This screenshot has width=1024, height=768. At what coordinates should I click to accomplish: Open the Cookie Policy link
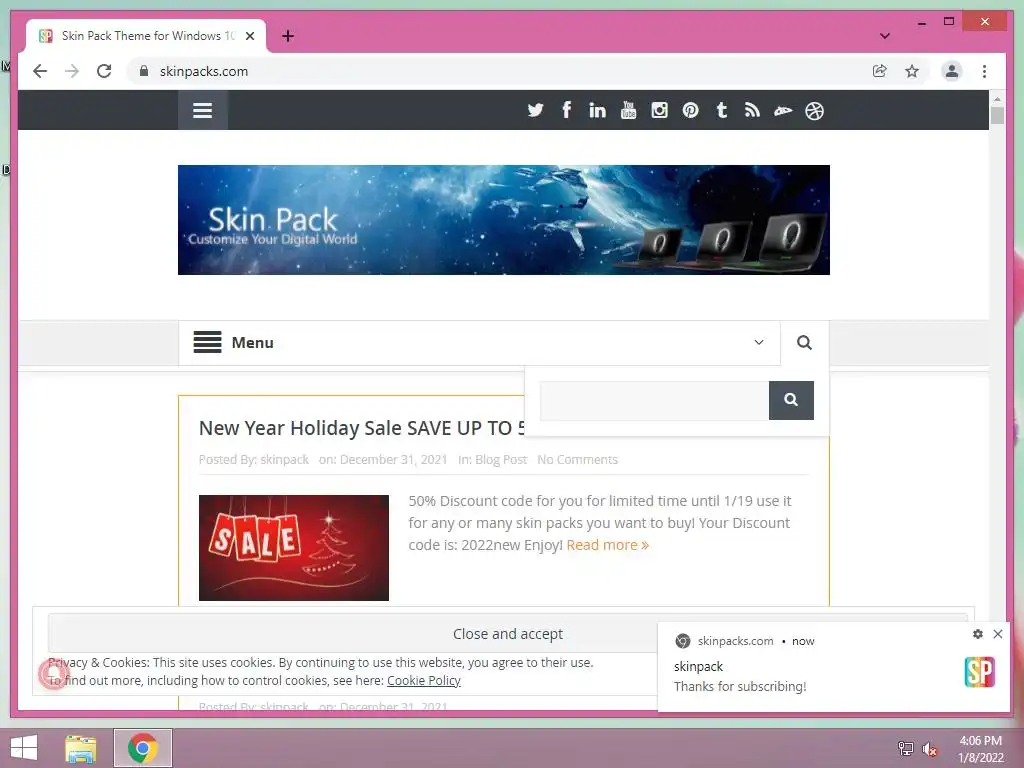tap(424, 680)
